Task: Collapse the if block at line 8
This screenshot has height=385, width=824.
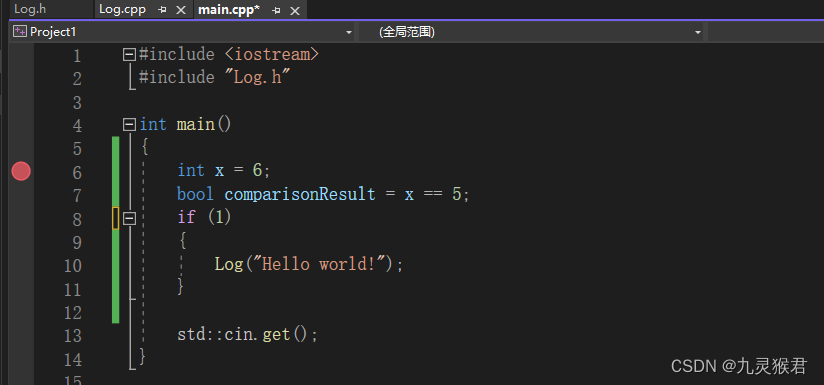Action: [129, 218]
